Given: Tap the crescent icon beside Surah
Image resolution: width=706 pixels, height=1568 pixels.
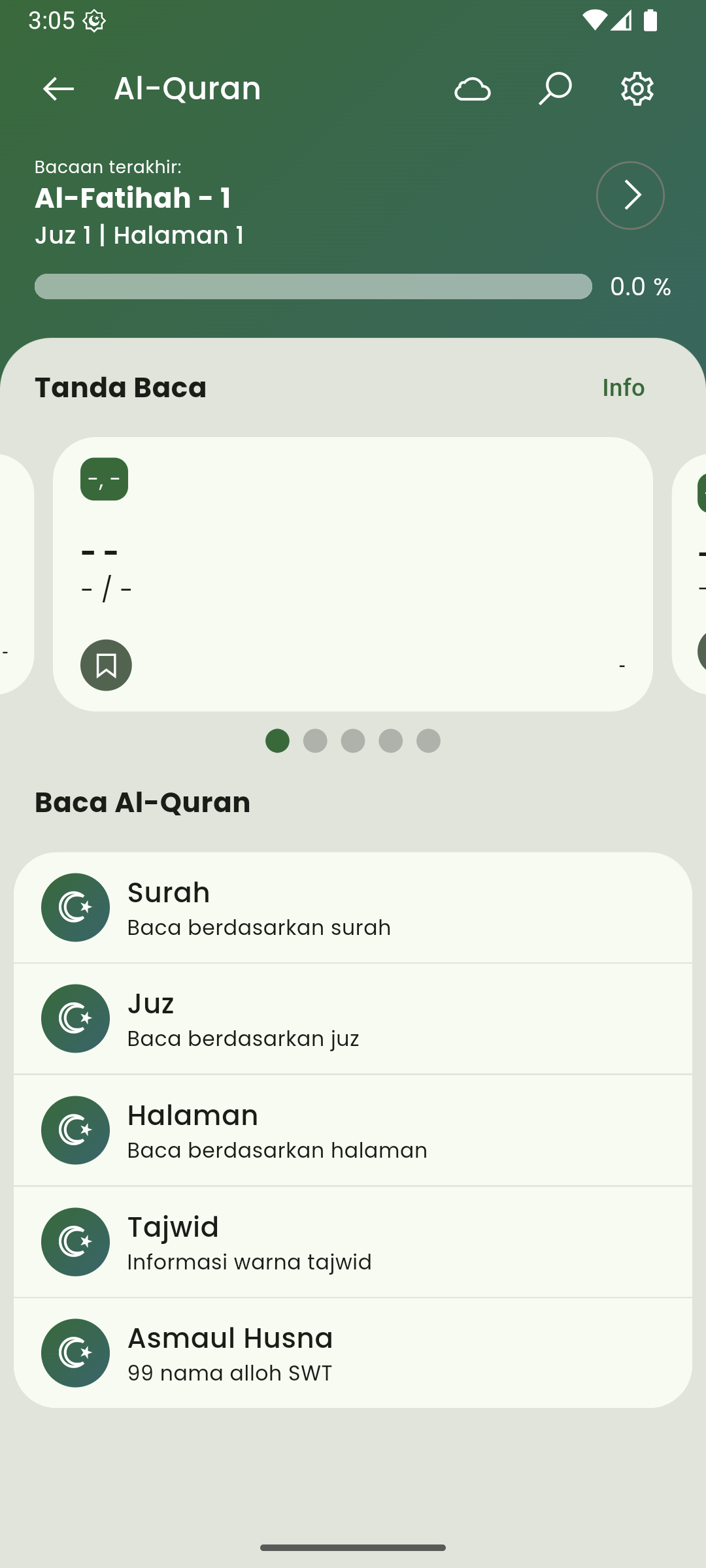Looking at the screenshot, I should pos(75,907).
